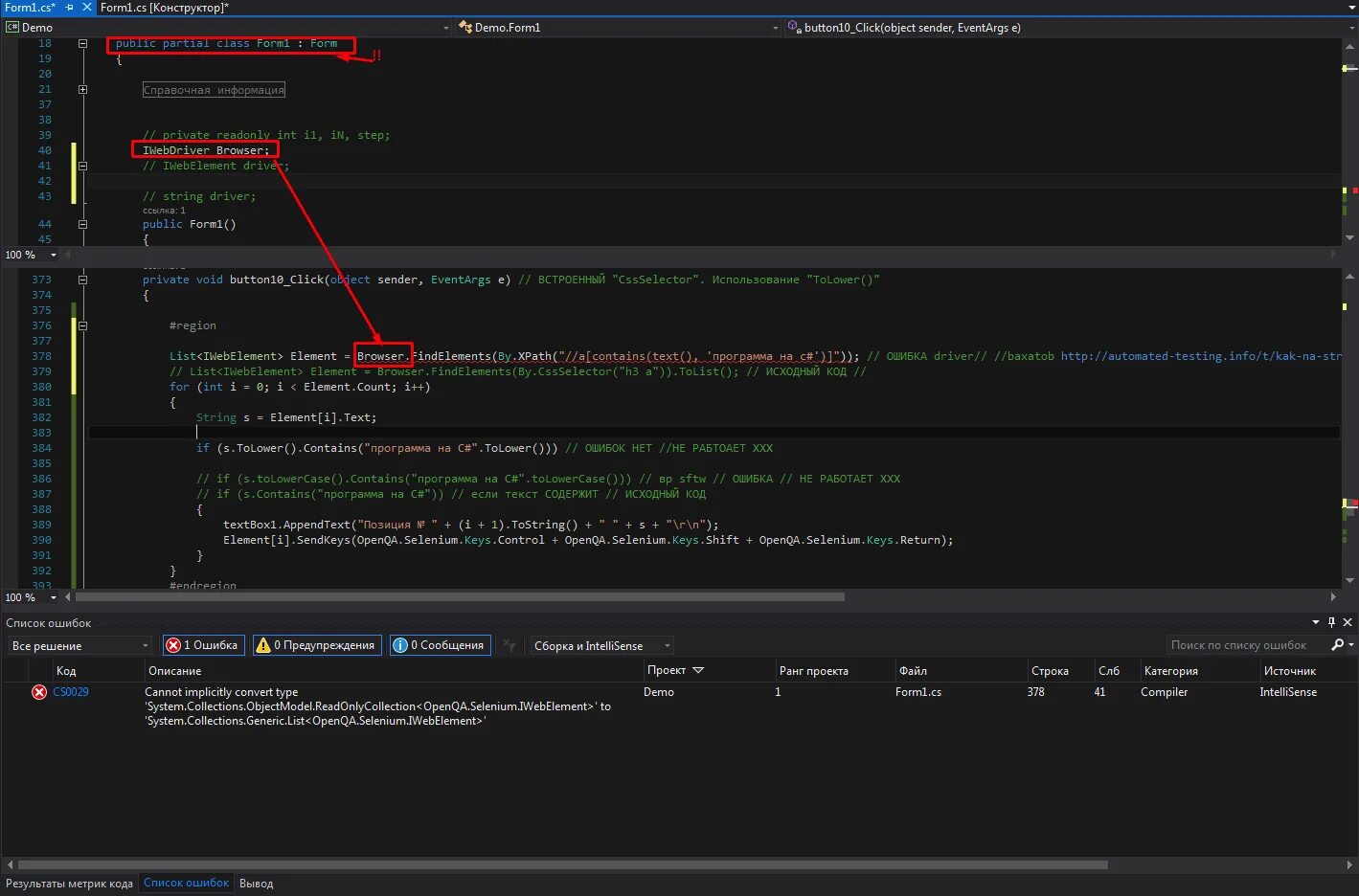Click the up arrow of top pane scrollbar
The image size is (1359, 896).
1349,45
